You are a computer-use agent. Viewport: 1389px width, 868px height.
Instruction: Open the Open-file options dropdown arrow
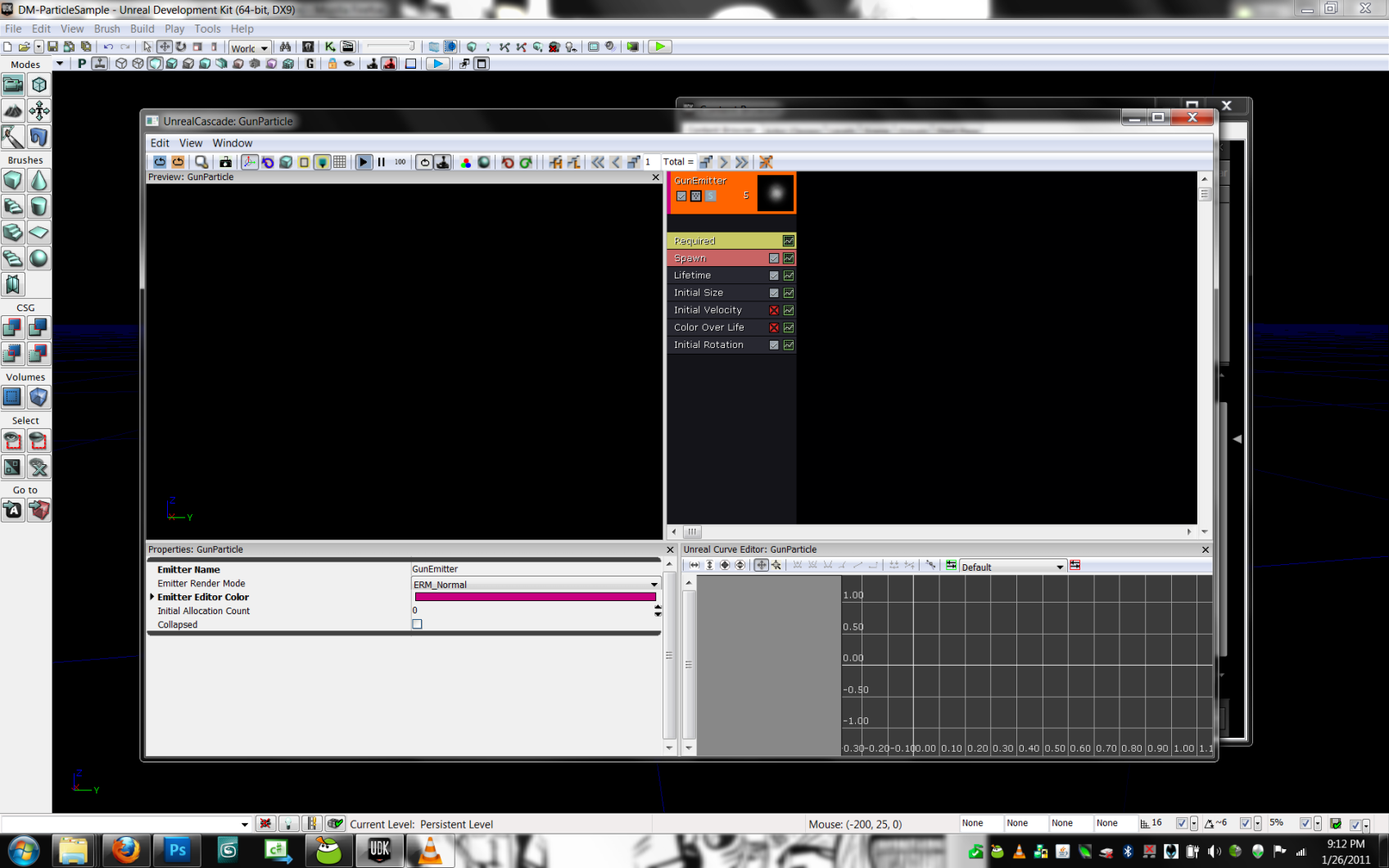pyautogui.click(x=38, y=47)
